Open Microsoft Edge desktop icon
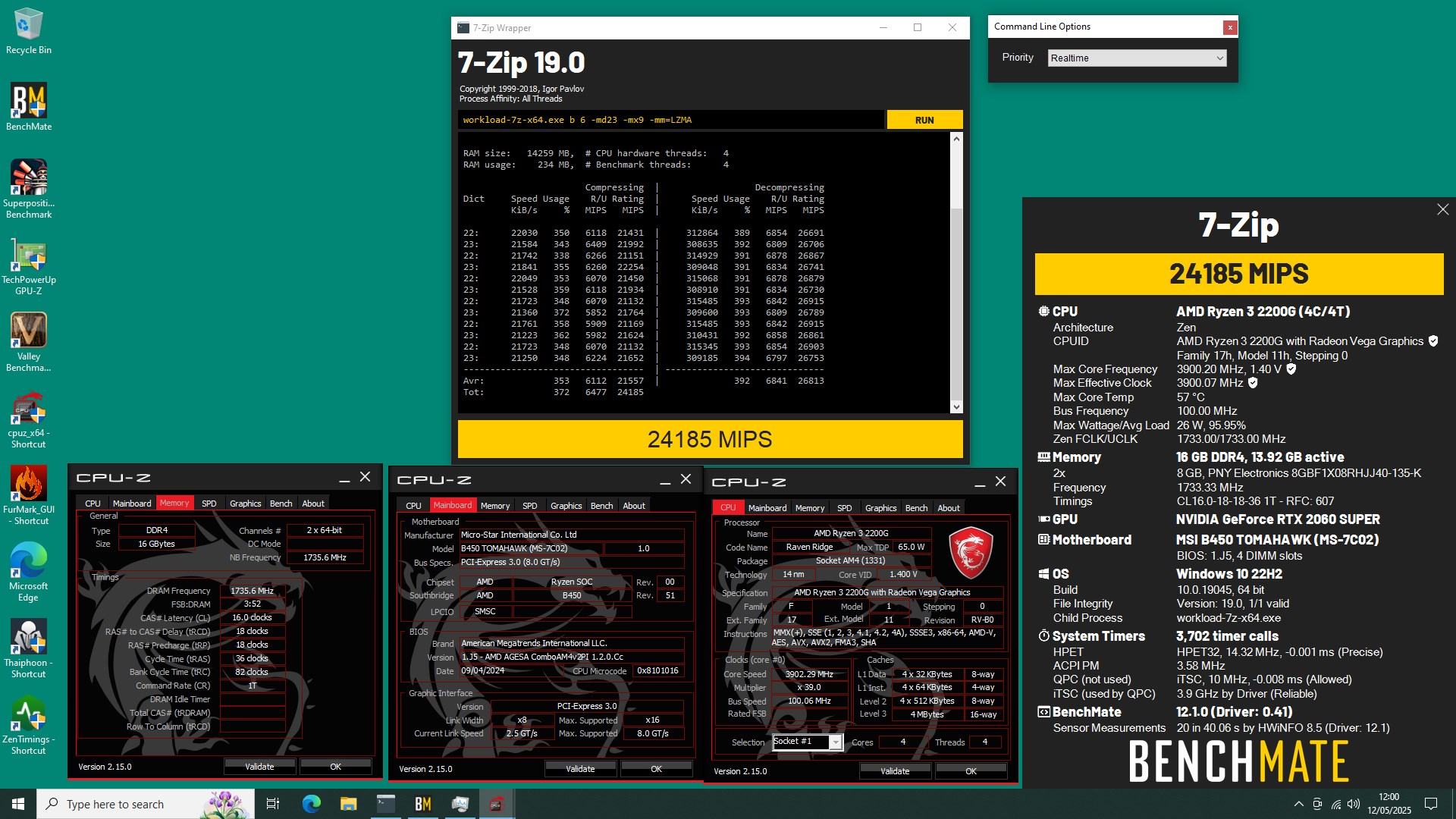 pyautogui.click(x=29, y=573)
